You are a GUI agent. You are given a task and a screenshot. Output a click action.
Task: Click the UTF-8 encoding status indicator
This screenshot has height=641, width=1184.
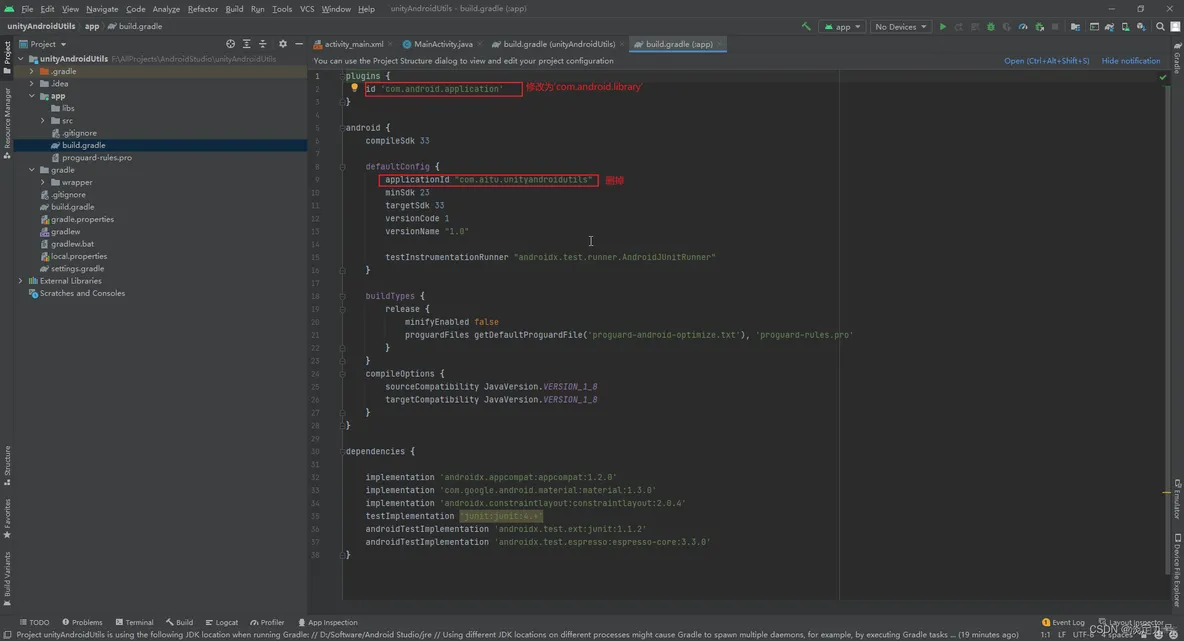coord(1084,634)
